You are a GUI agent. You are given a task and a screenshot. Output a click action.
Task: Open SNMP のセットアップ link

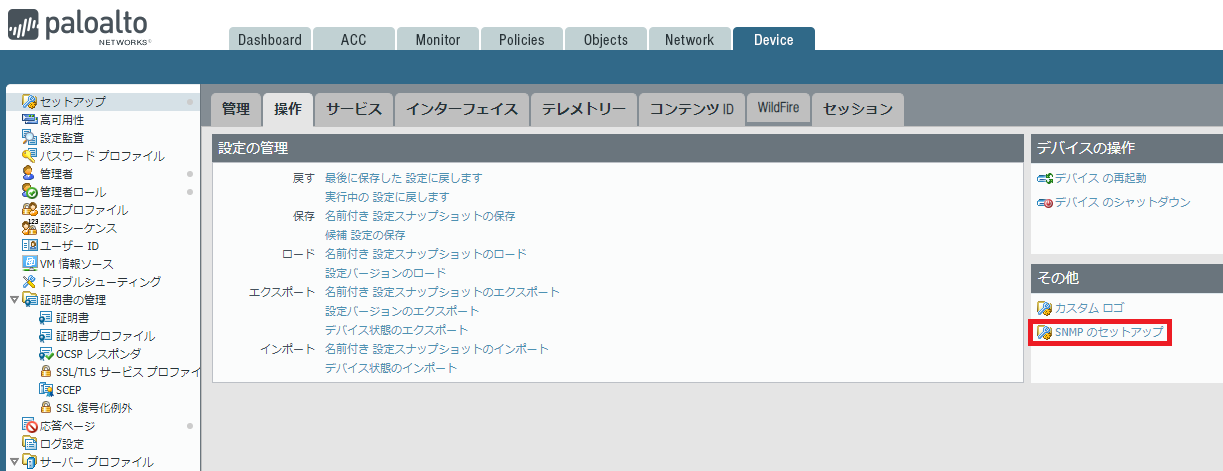click(x=1109, y=333)
